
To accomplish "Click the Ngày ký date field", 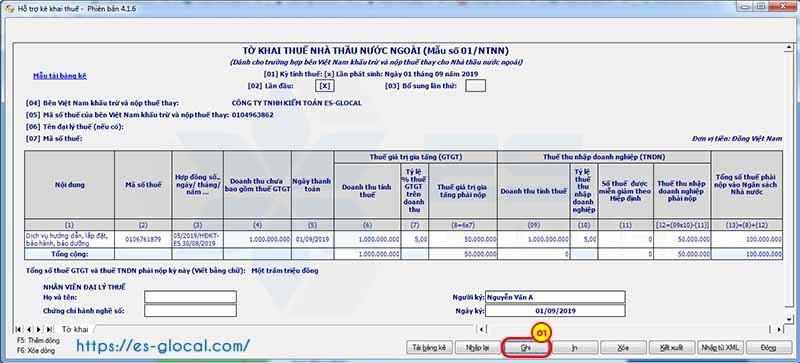I will 555,310.
